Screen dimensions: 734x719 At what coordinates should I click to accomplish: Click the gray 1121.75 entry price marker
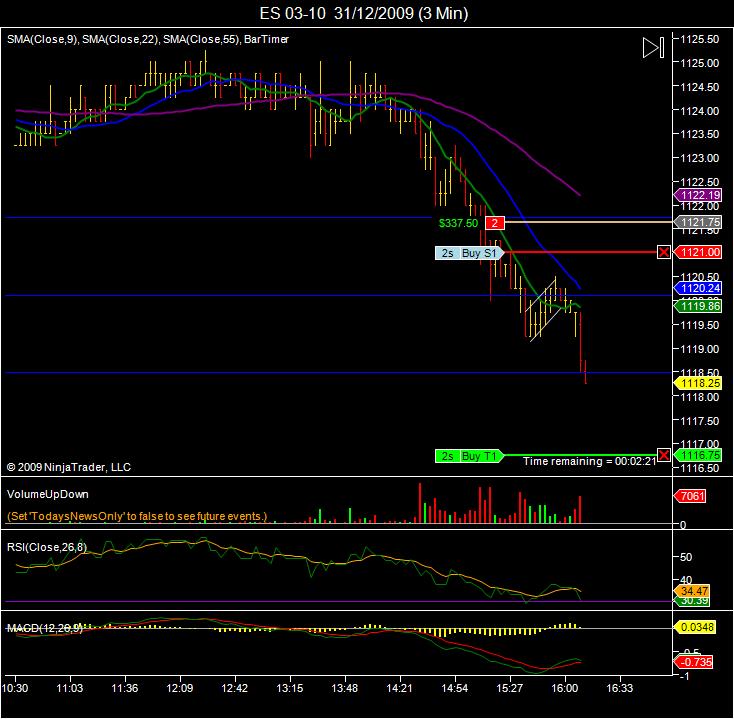point(697,222)
